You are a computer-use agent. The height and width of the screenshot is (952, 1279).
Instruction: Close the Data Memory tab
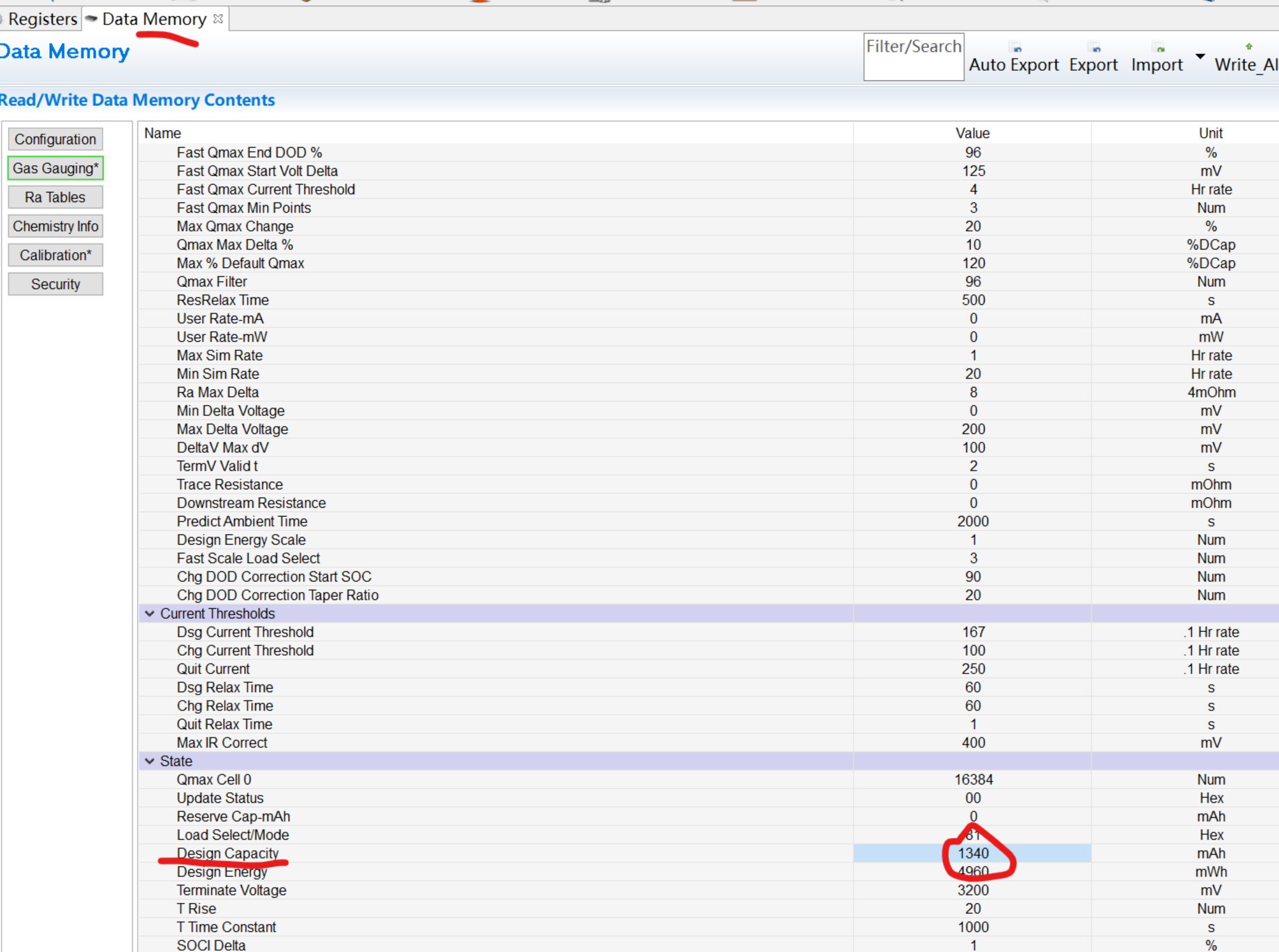point(218,19)
